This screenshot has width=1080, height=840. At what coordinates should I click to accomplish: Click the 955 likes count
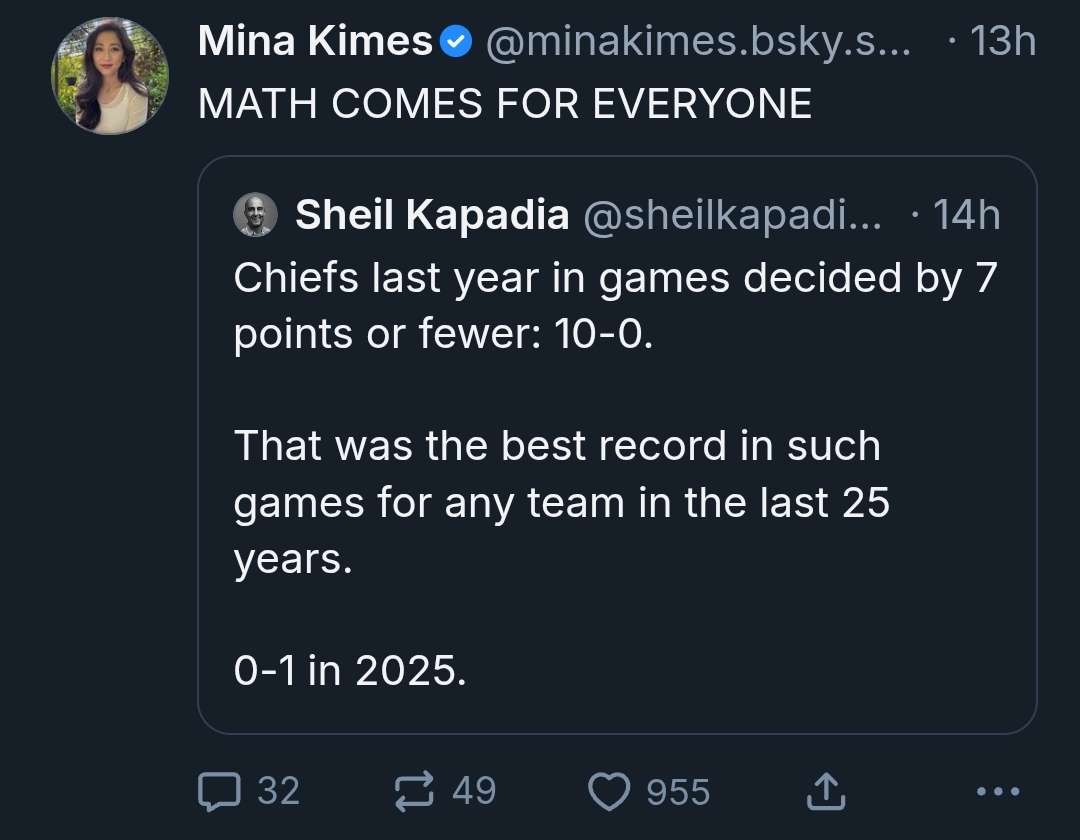click(x=678, y=791)
